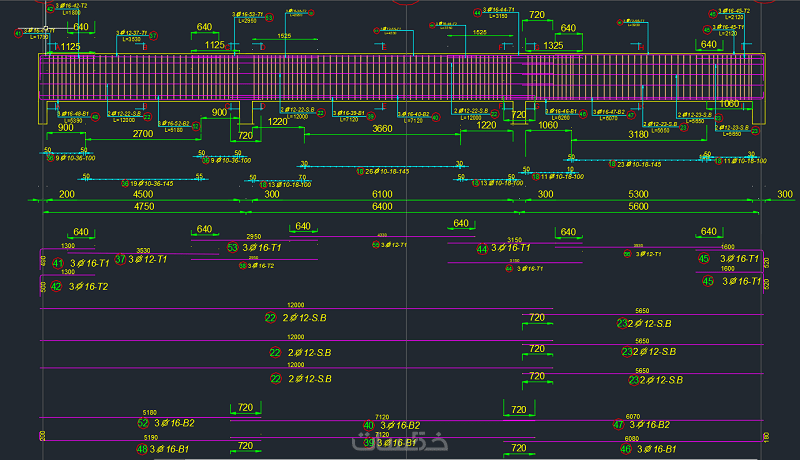This screenshot has width=800, height=460.
Task: Pick the clear span dimension "5300"
Action: (638, 194)
